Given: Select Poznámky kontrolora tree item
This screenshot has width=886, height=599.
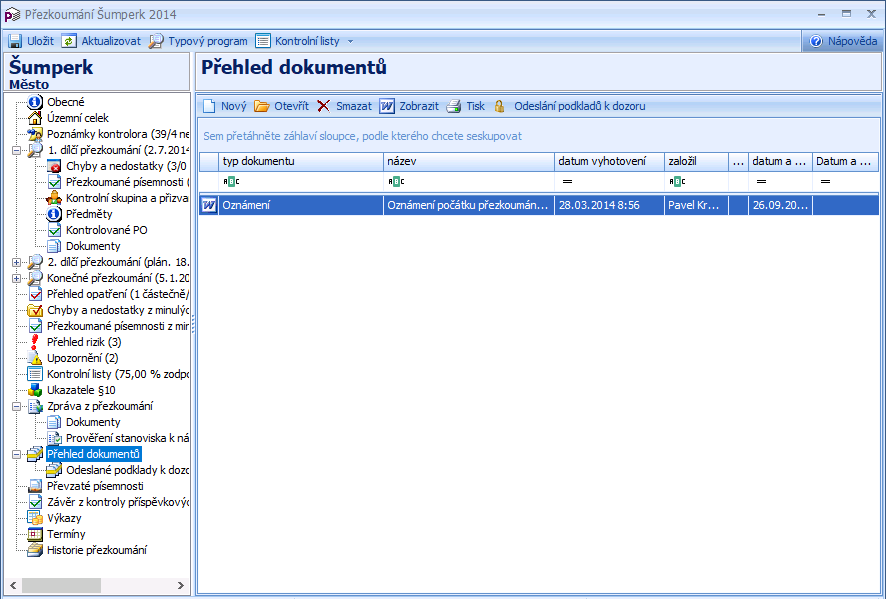Looking at the screenshot, I should [x=118, y=134].
